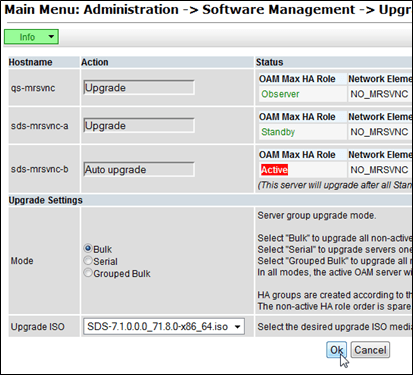Viewport: 413px width, 375px height.
Task: Click the sds-mrsvnc-a hostname
Action: 40,126
